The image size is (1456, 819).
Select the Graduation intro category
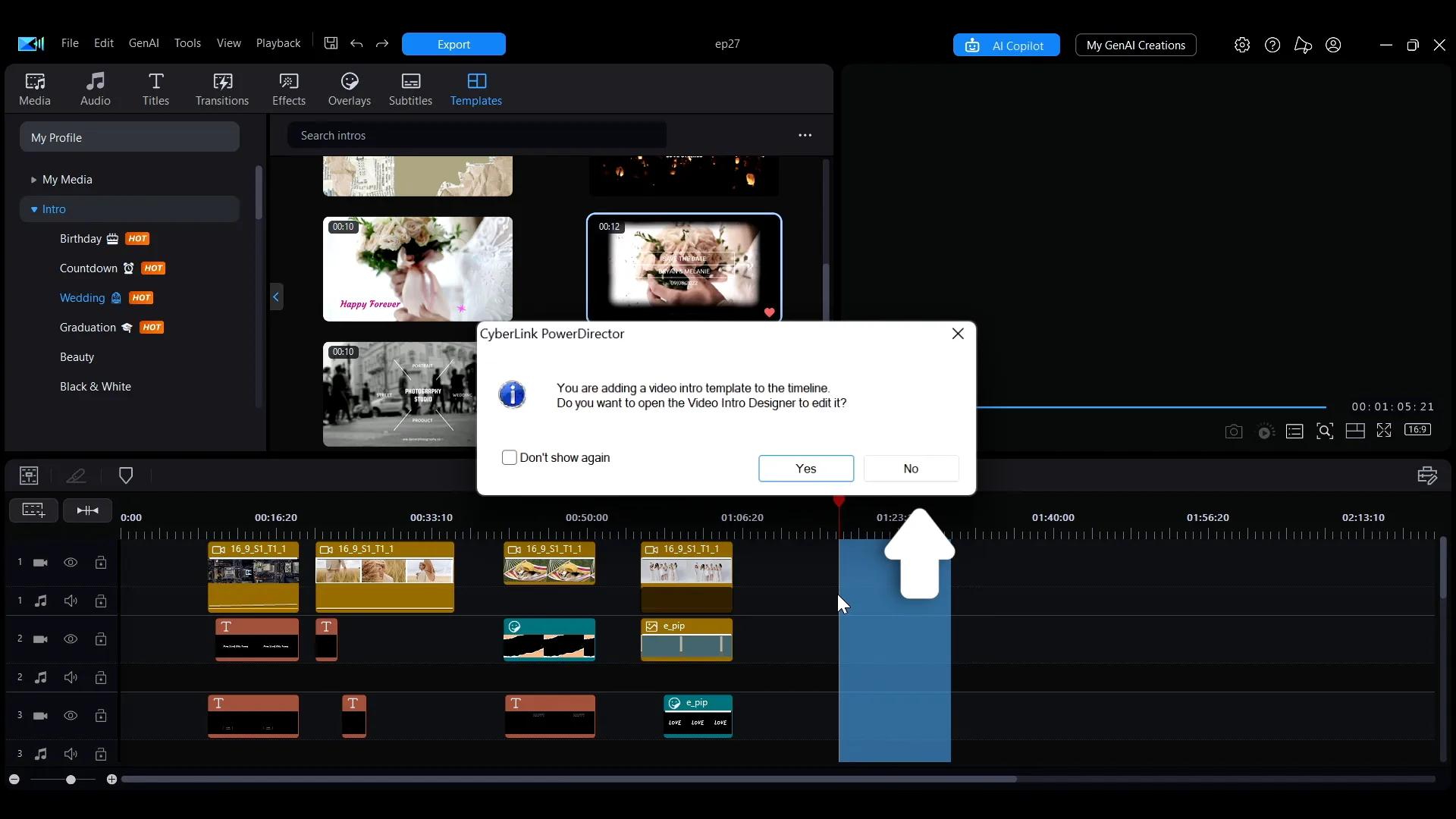[x=111, y=328]
